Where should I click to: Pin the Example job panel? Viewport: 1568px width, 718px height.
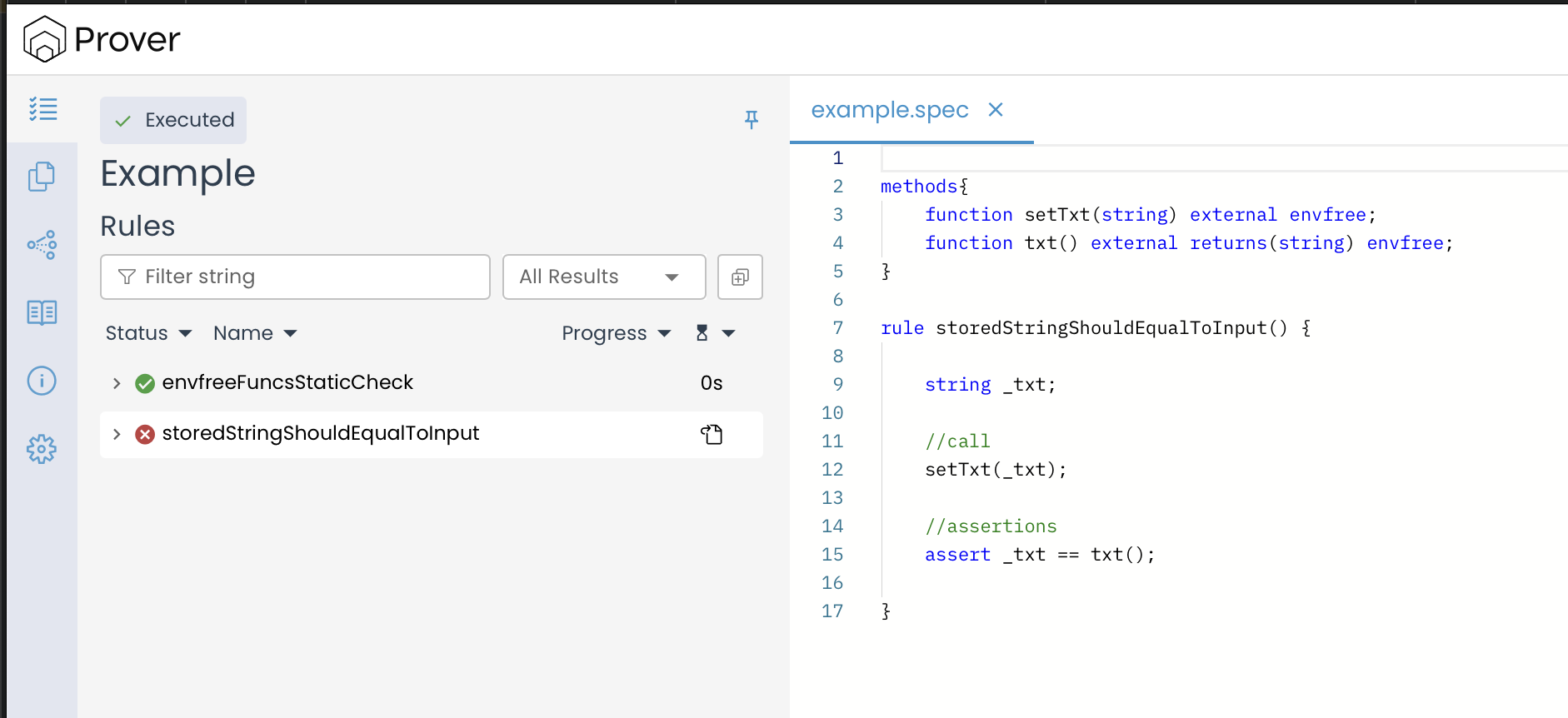point(751,120)
